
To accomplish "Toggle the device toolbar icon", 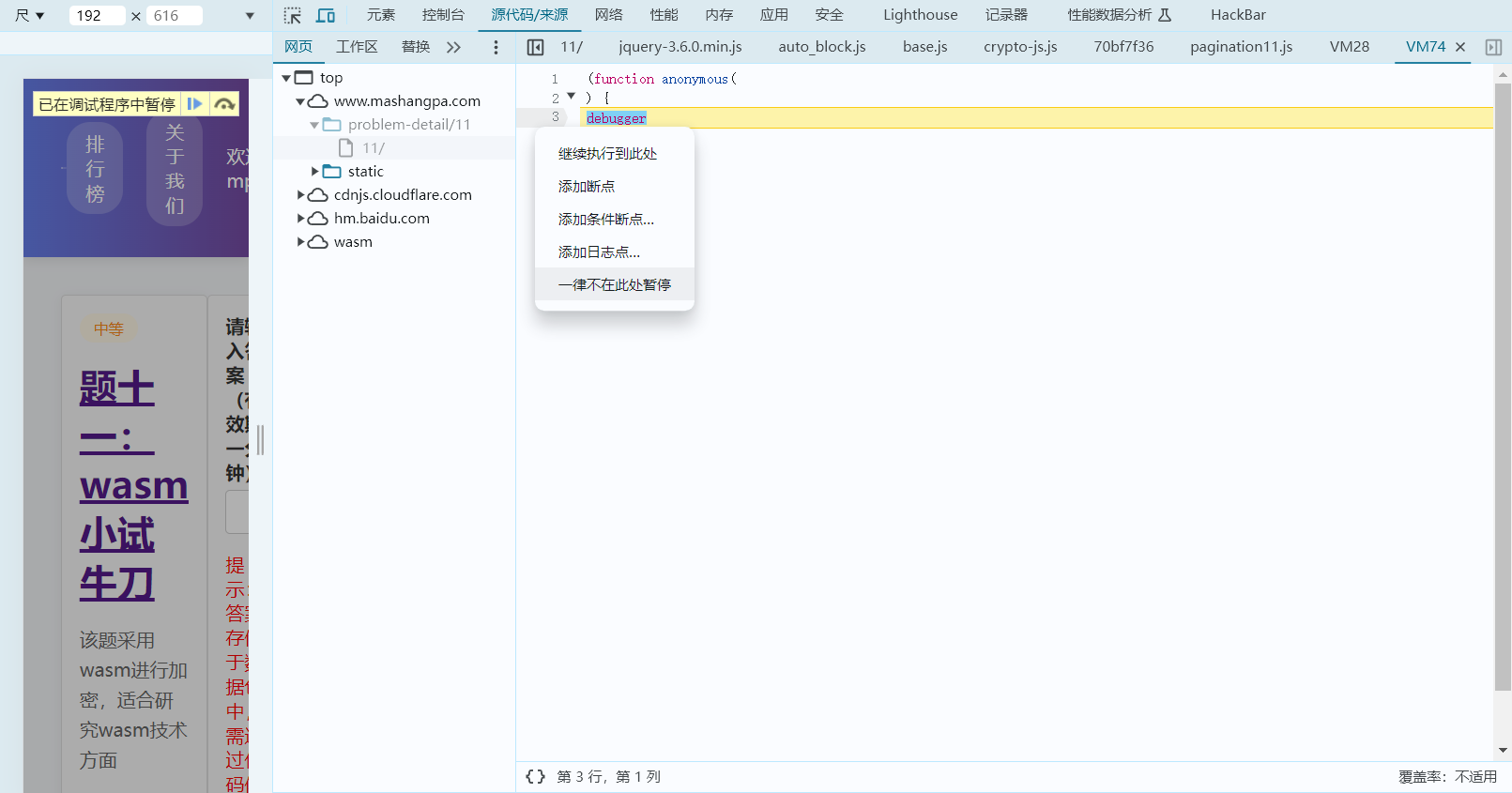I will click(326, 16).
